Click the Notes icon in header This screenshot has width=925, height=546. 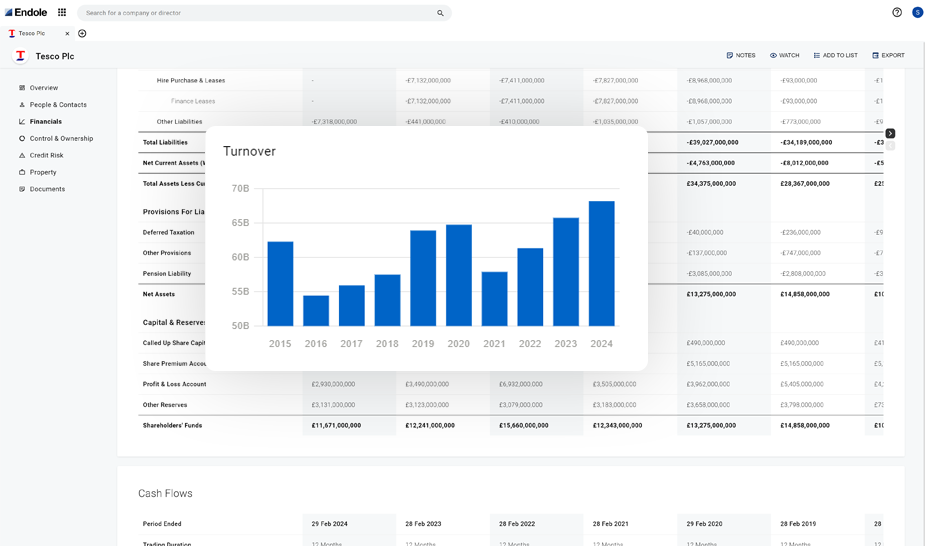pos(730,55)
